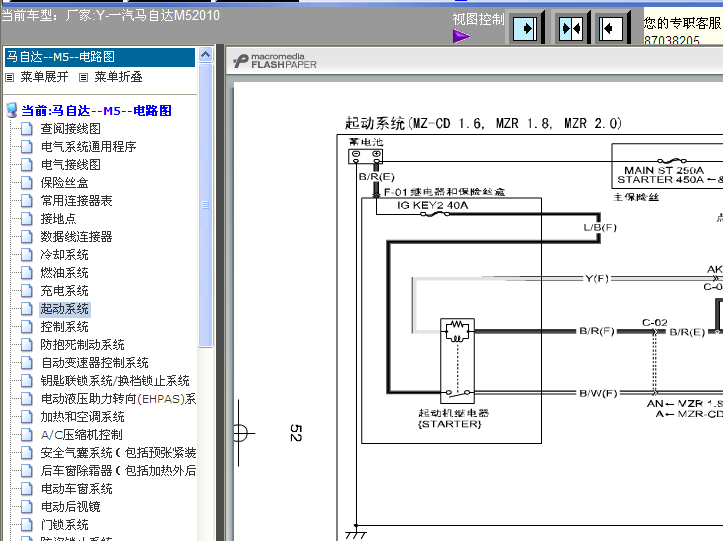Click the sidebar scrollbar up arrow
Viewport: 723px width, 541px height.
[x=206, y=55]
